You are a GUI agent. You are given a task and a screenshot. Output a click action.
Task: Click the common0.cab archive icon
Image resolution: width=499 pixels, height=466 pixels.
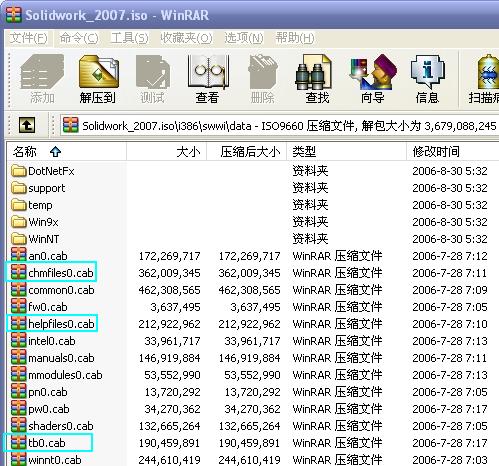[x=18, y=289]
